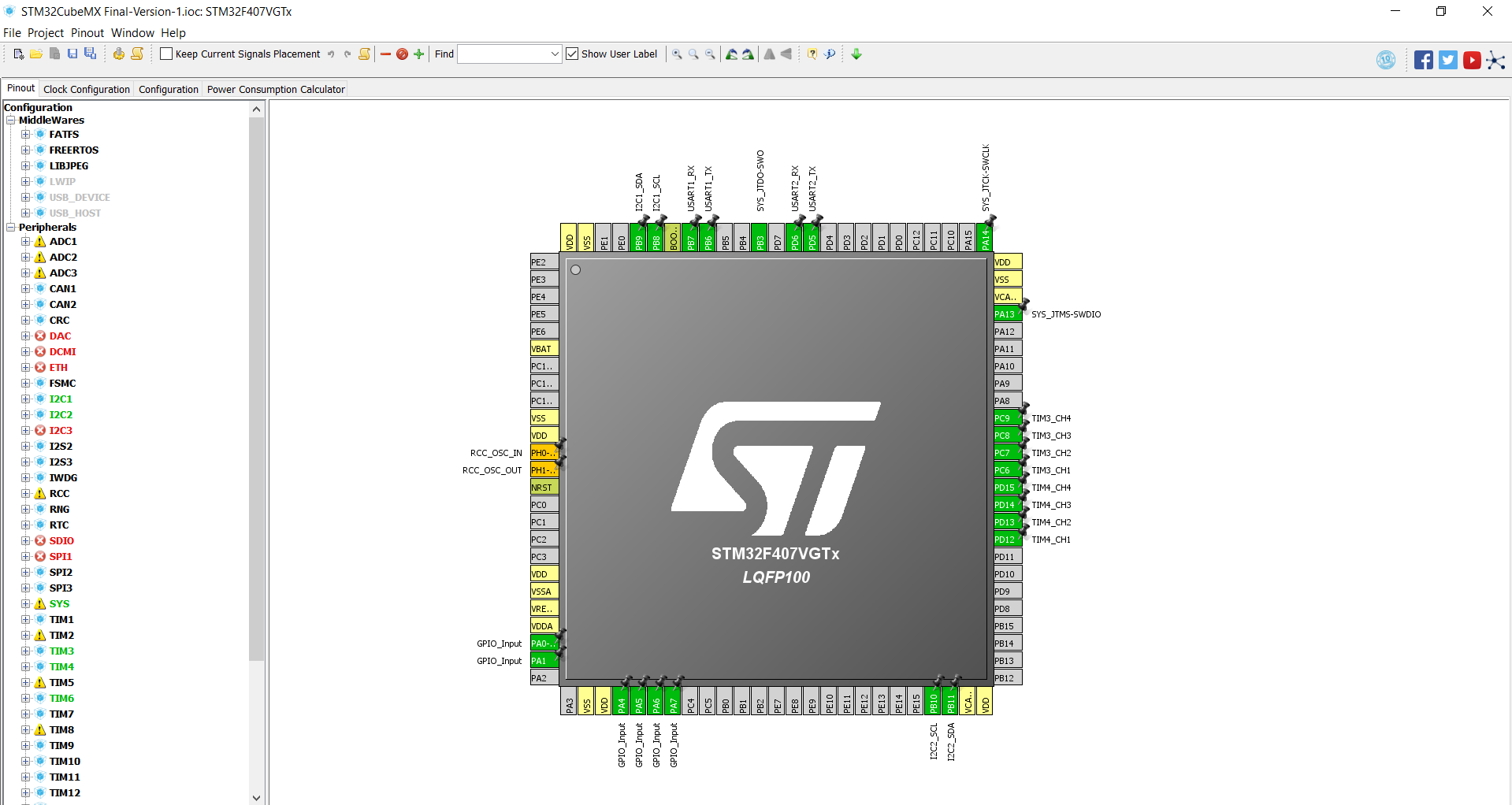
Task: Open the Twitter link icon
Action: tap(1447, 60)
